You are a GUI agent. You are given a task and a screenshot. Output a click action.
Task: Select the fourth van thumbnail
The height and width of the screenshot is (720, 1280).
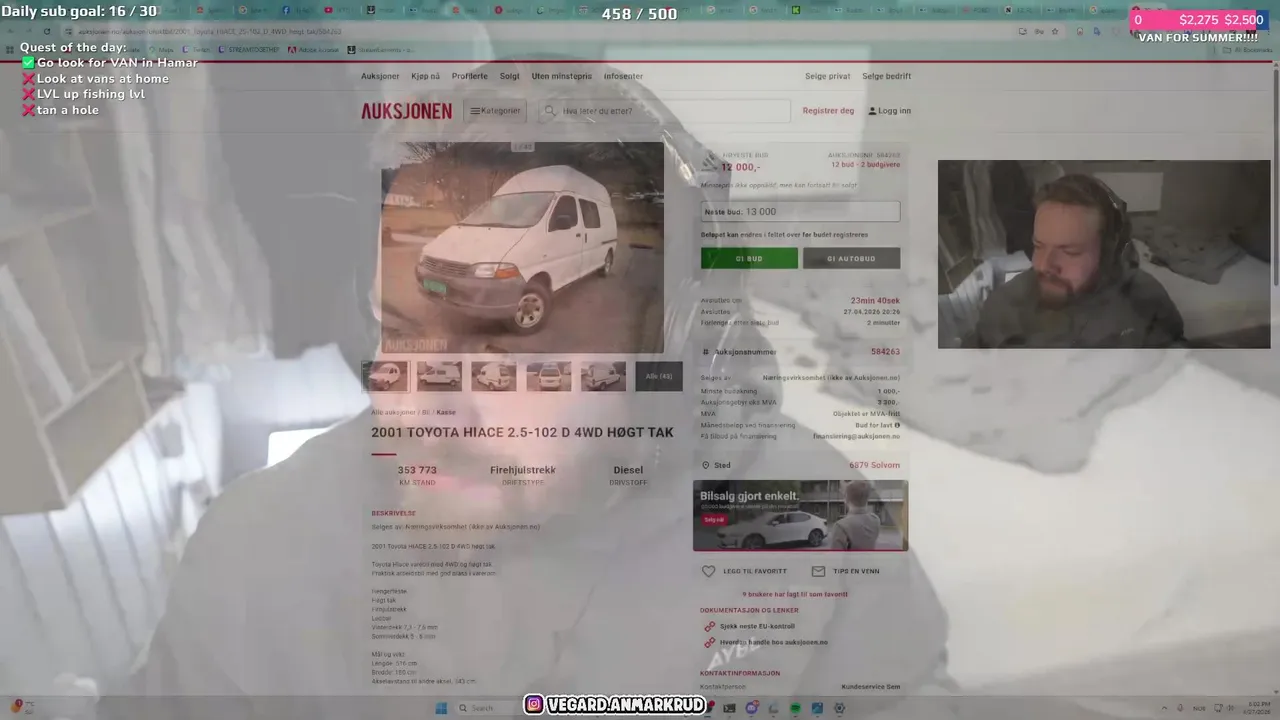549,376
